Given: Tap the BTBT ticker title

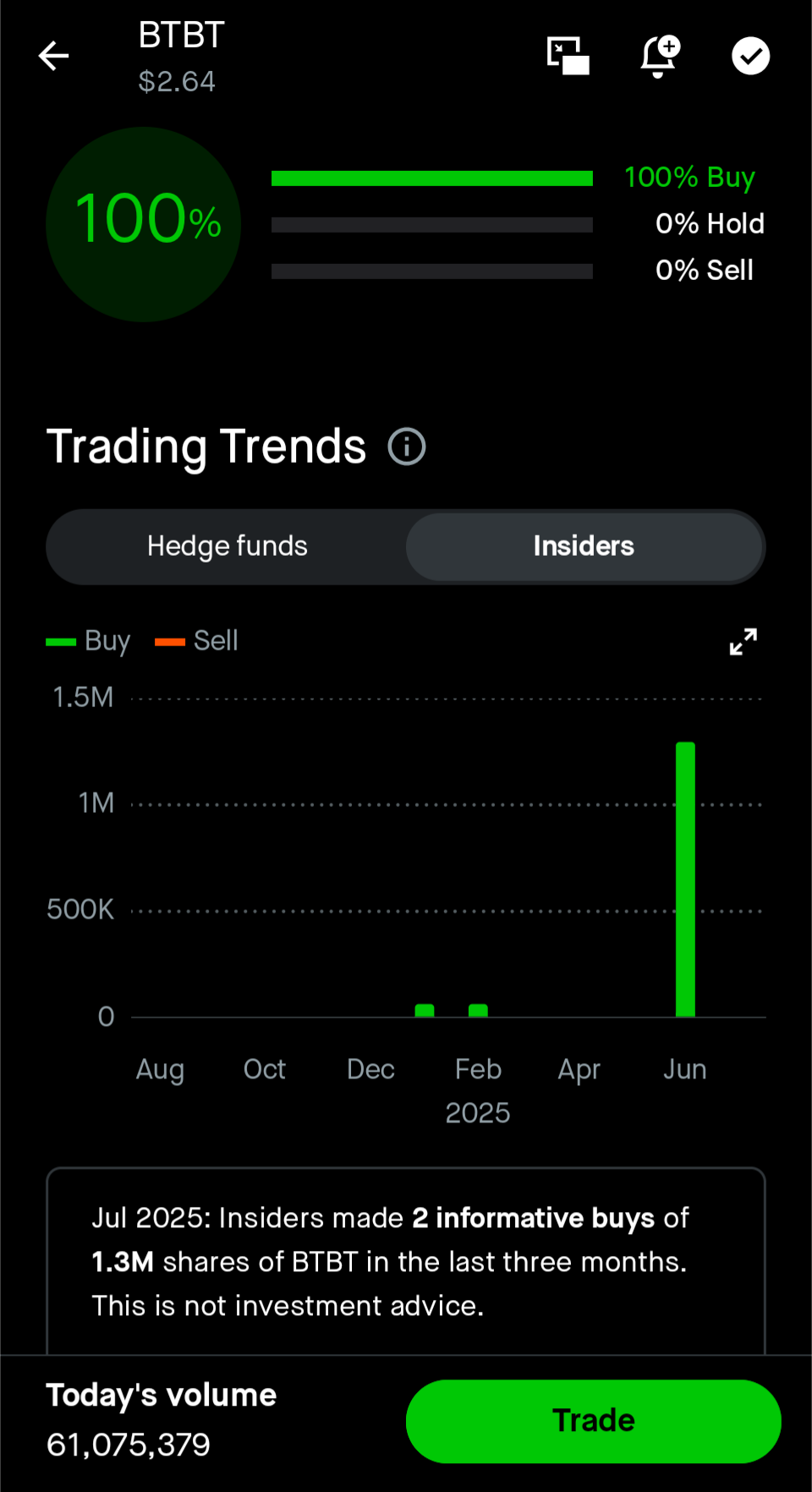Looking at the screenshot, I should point(181,36).
